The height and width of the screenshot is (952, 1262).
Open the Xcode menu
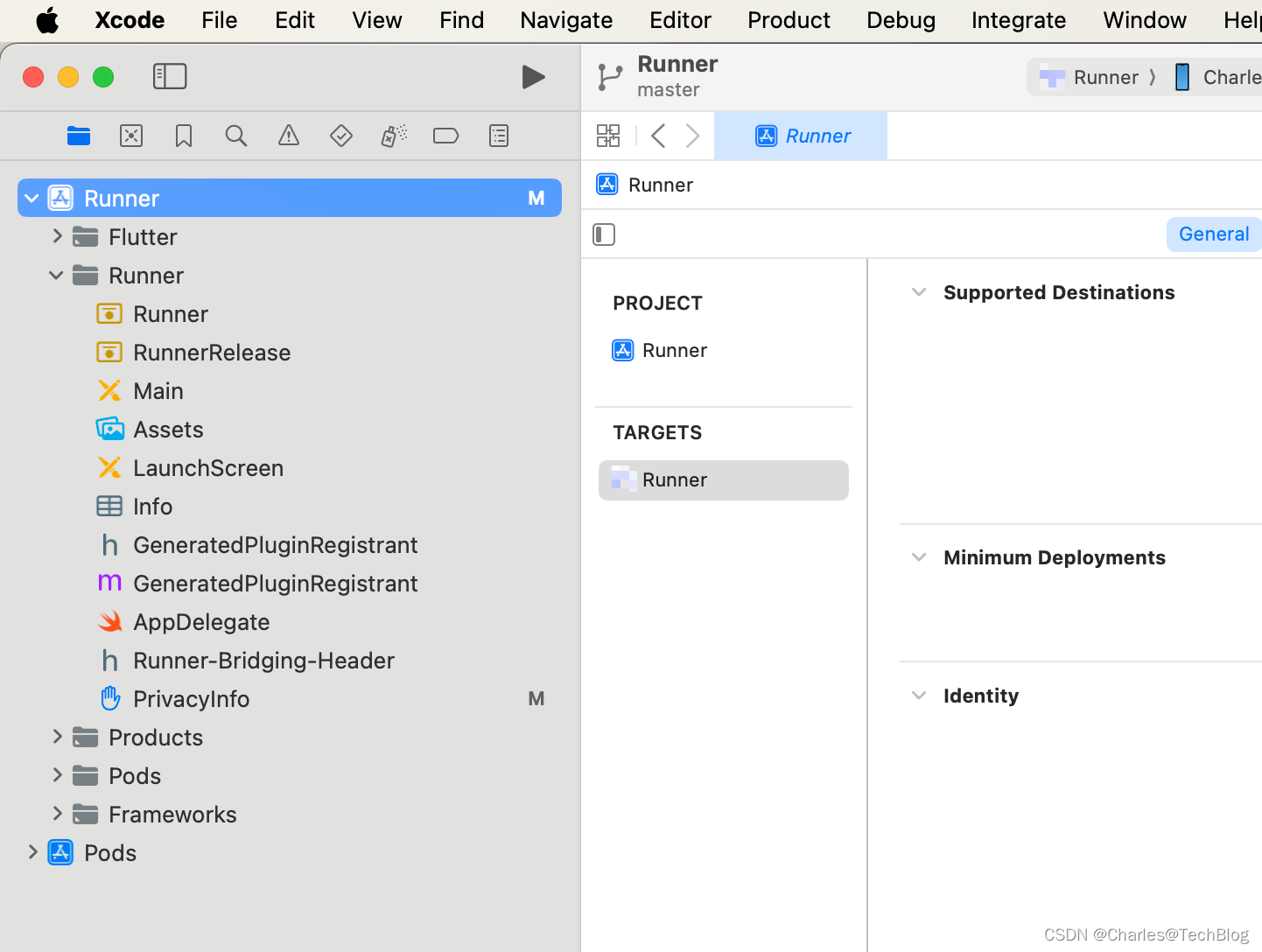(x=130, y=19)
